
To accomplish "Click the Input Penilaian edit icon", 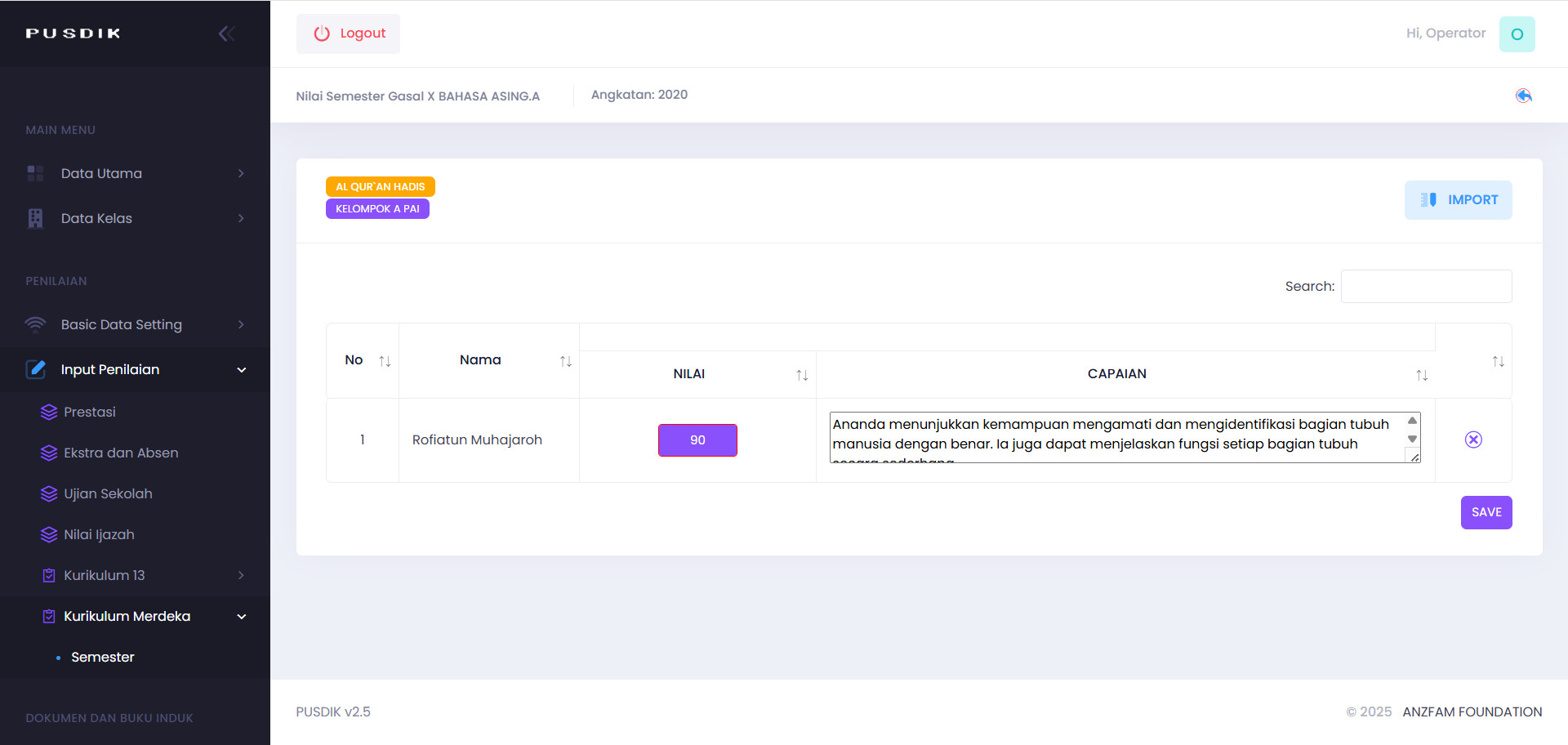I will [x=36, y=369].
